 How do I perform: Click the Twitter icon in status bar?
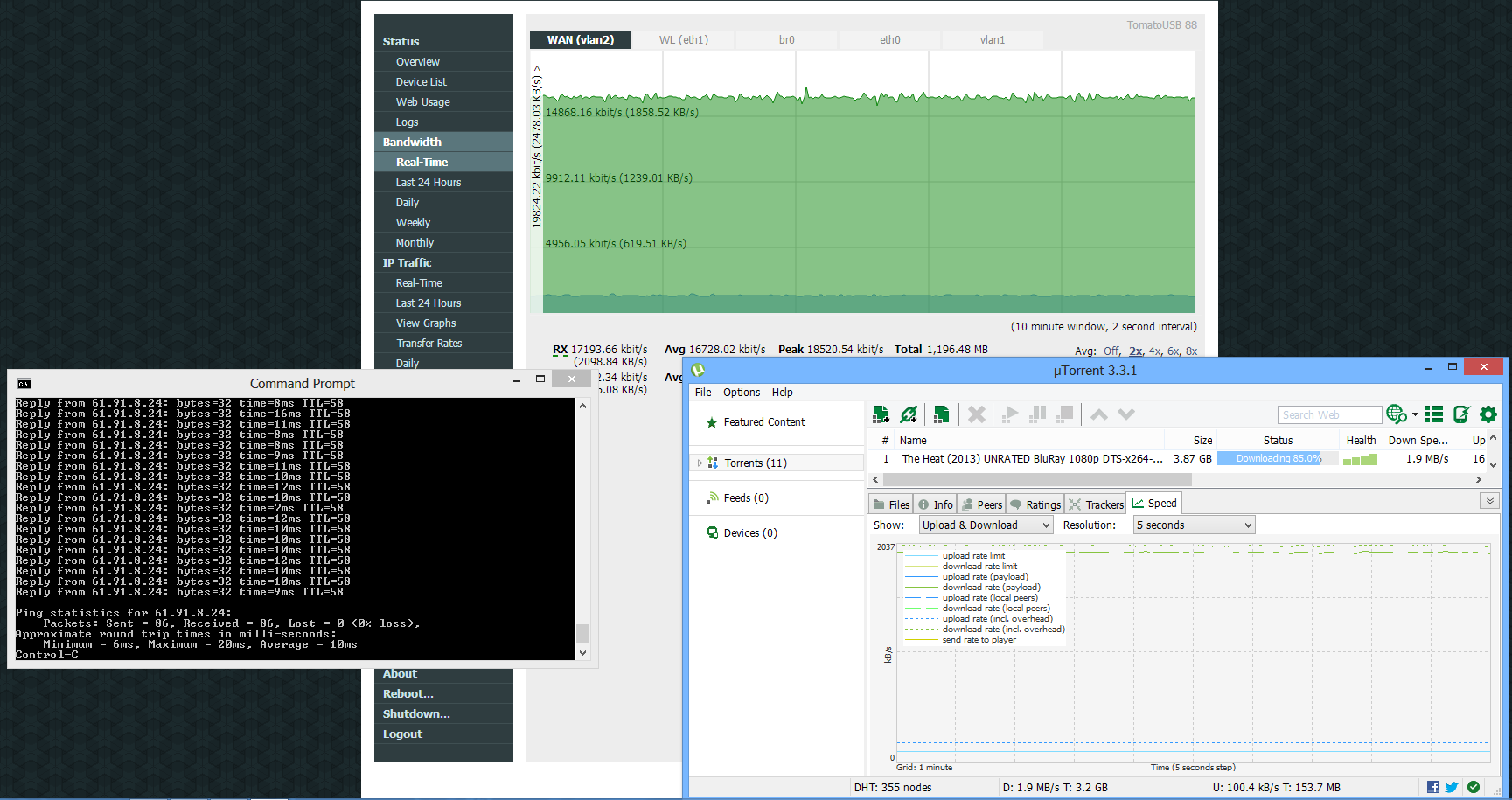click(1452, 787)
